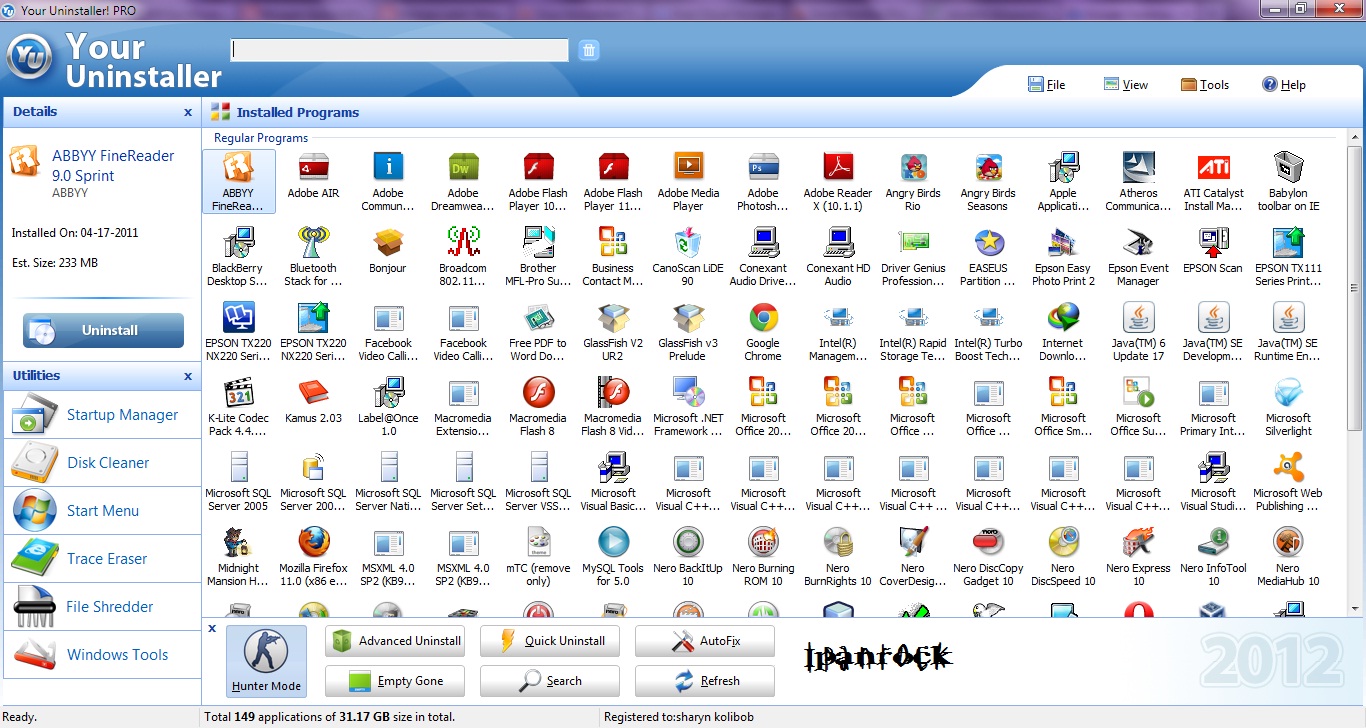Clear search with trash can icon
This screenshot has width=1366, height=728.
coord(589,50)
